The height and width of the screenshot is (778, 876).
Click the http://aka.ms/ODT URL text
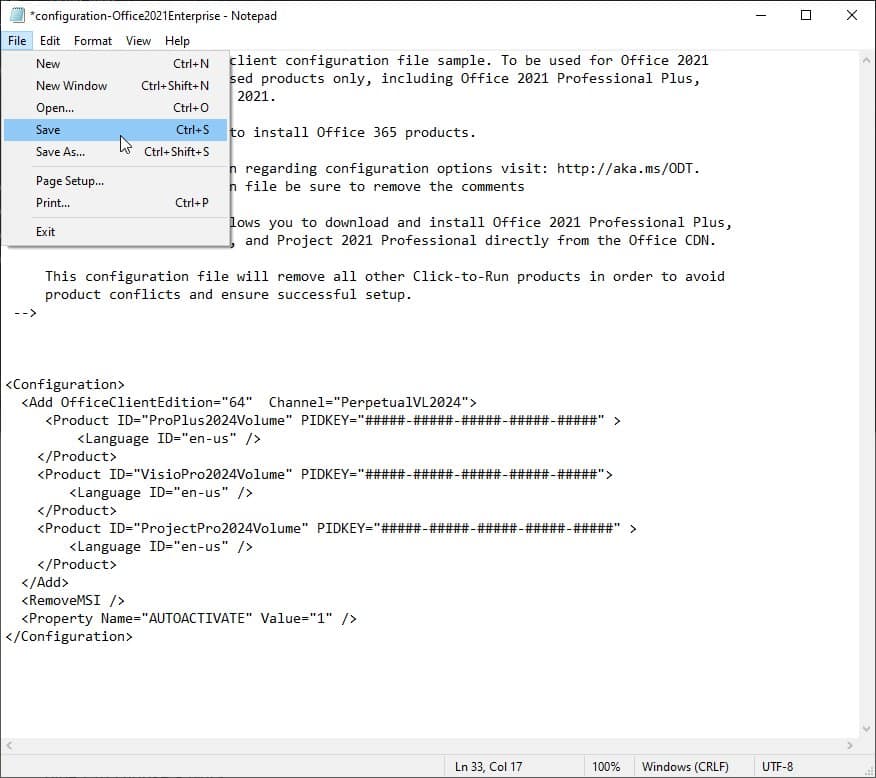[625, 168]
